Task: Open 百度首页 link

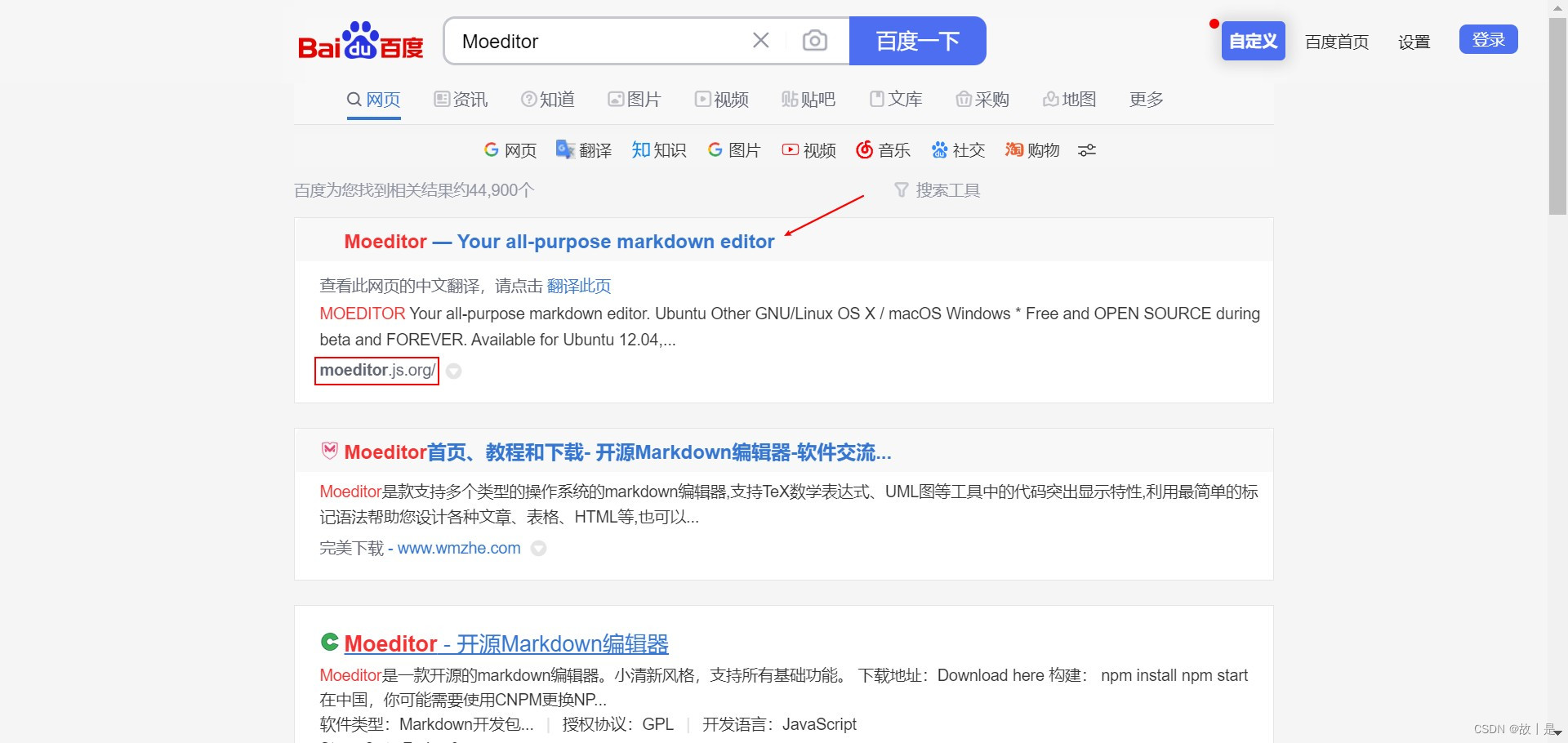Action: click(x=1337, y=42)
